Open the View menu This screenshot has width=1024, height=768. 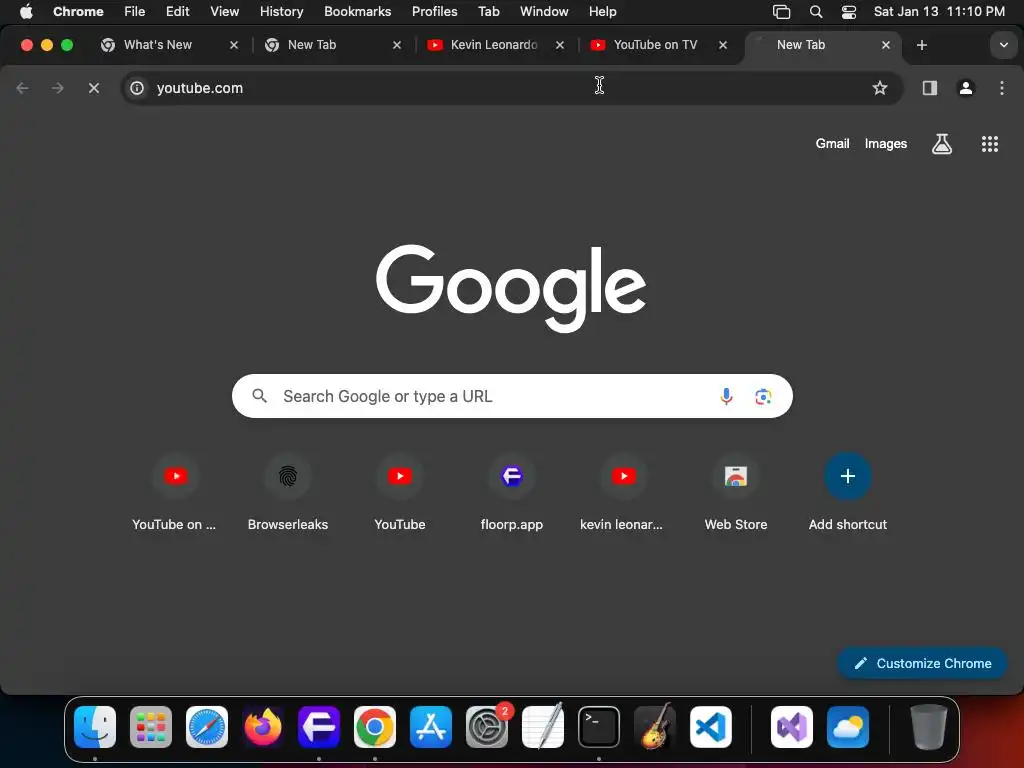click(x=224, y=11)
